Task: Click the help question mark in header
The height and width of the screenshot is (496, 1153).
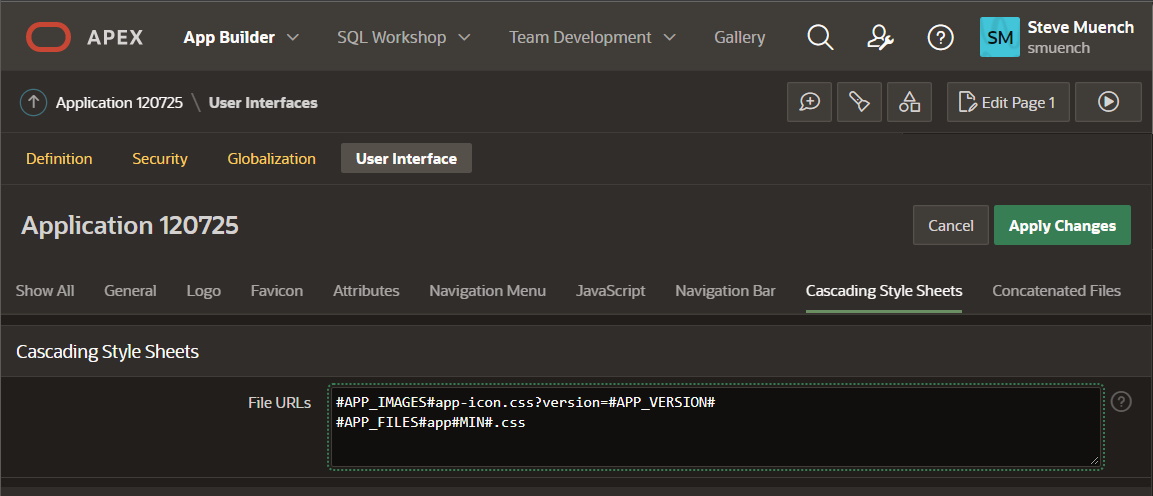Action: click(940, 38)
